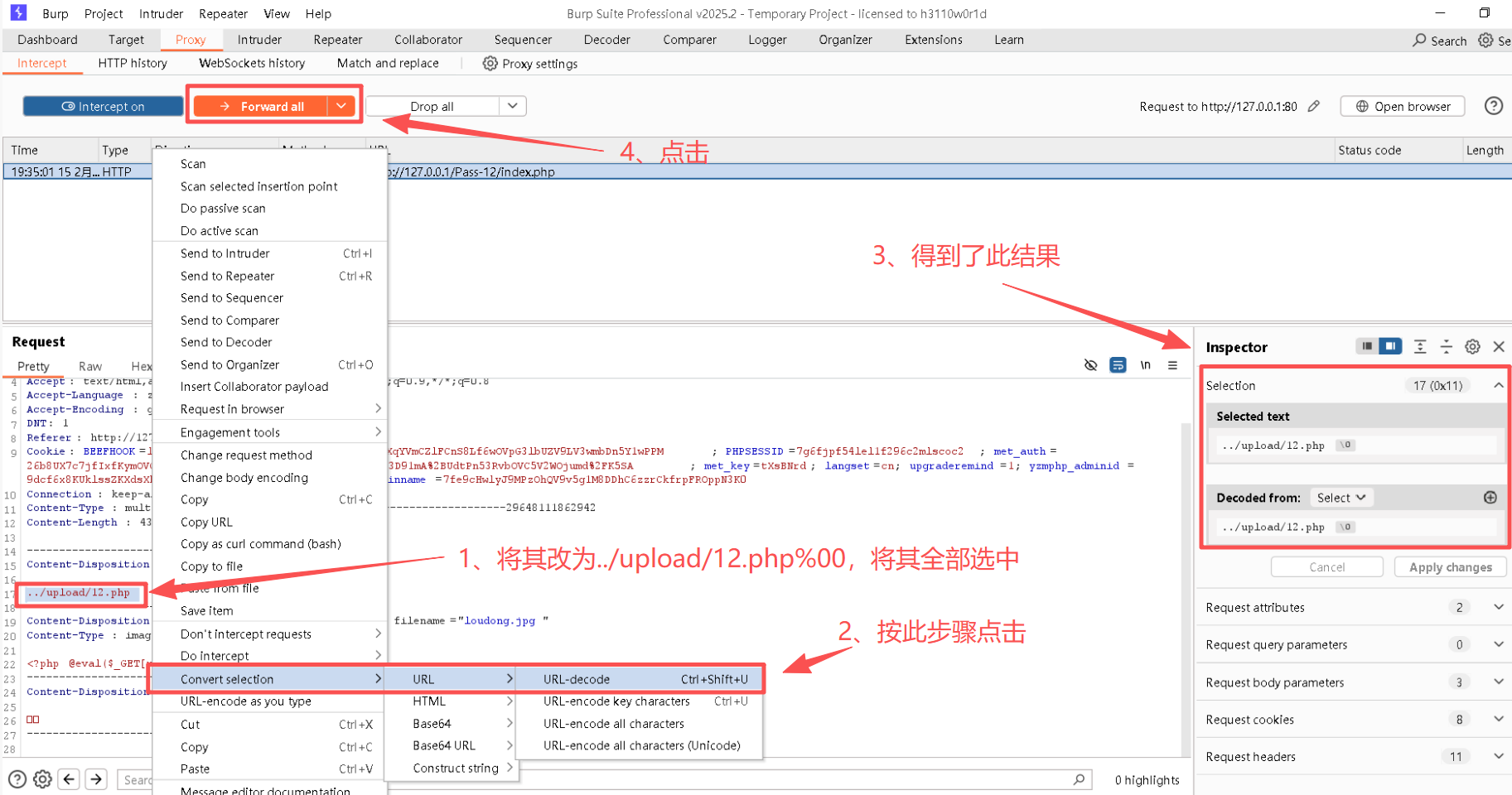The height and width of the screenshot is (795, 1512).
Task: Click the Time column header
Action: [50, 150]
